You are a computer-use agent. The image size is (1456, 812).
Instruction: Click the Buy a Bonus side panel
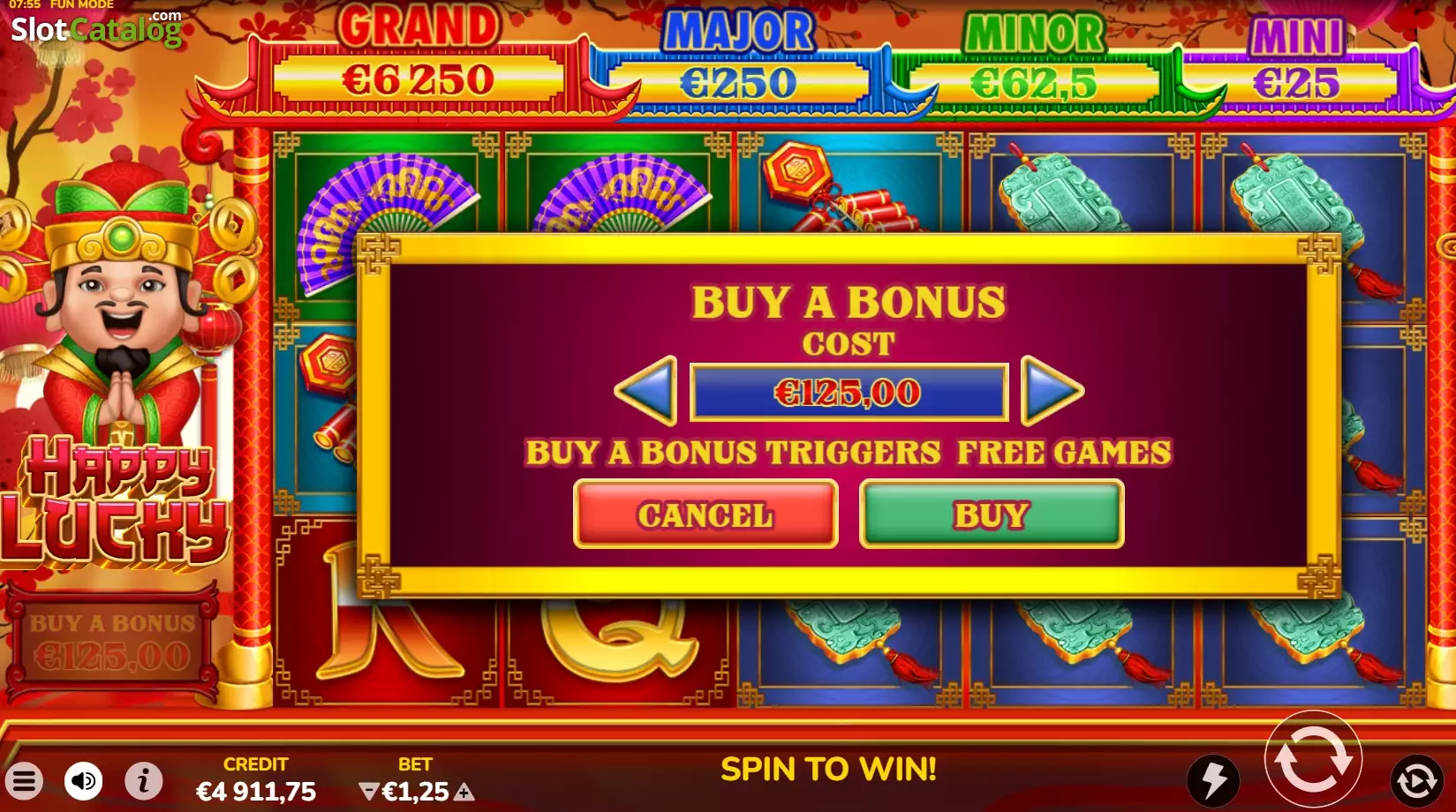click(x=112, y=641)
